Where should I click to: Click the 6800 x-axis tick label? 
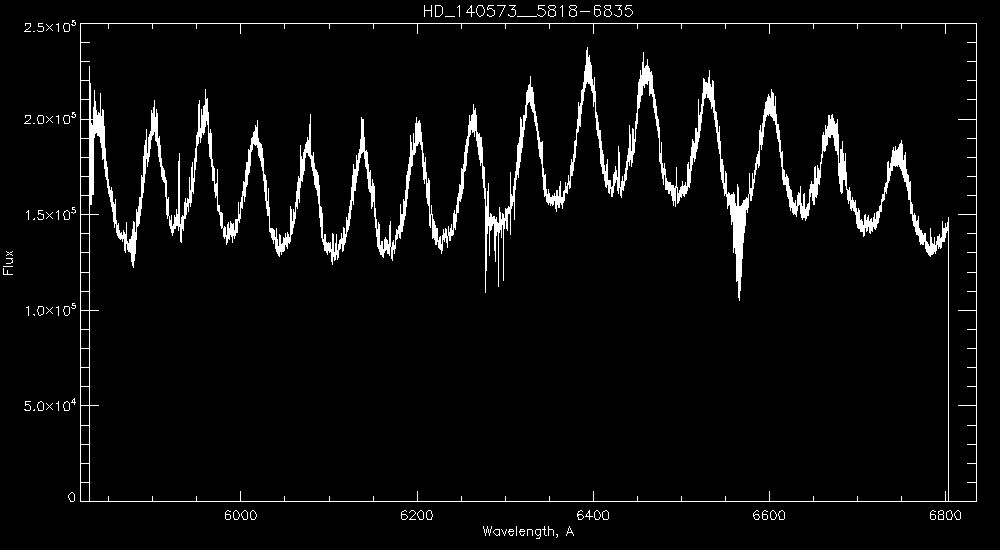click(946, 516)
